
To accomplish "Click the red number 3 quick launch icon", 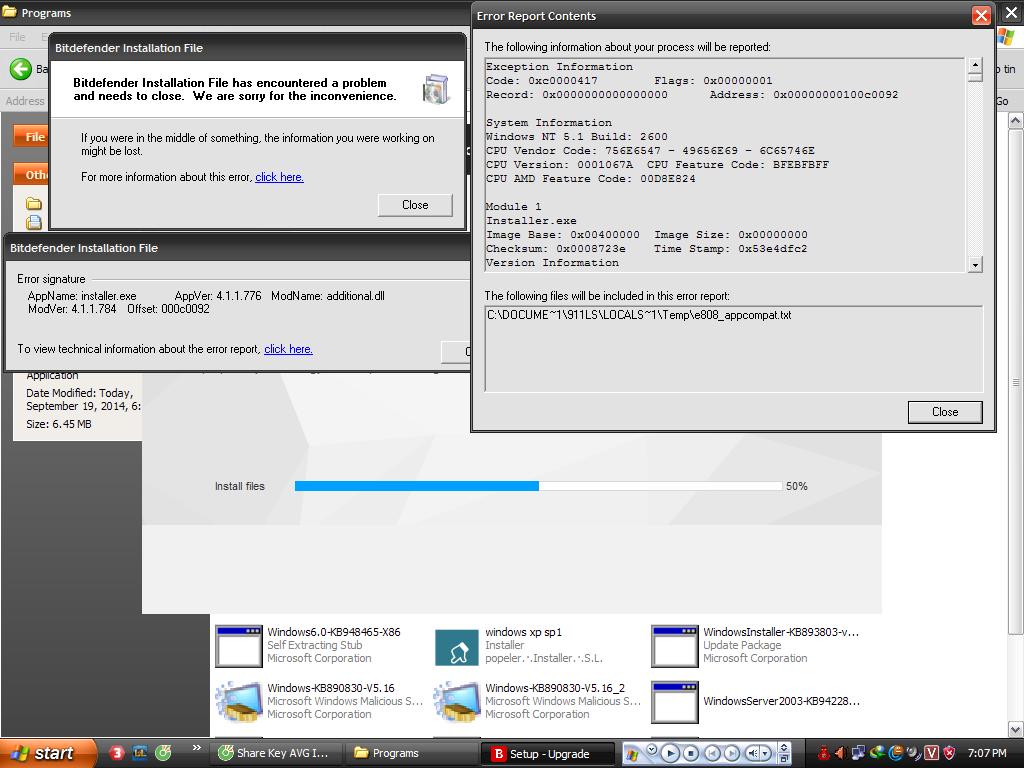I will coord(117,753).
